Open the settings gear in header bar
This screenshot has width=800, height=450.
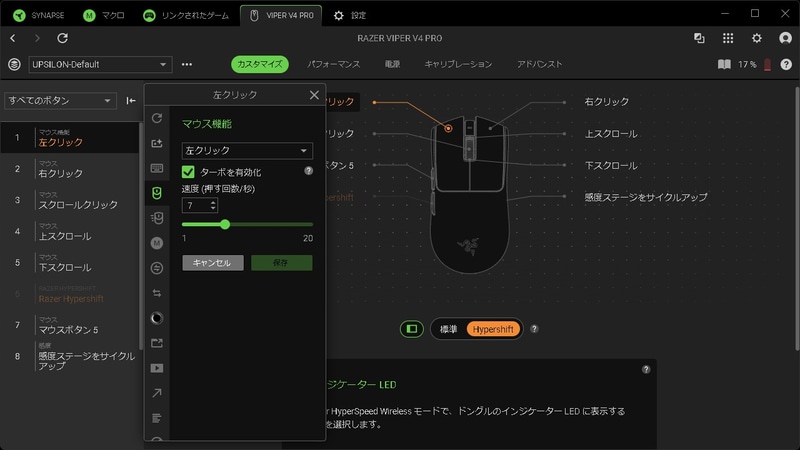757,38
